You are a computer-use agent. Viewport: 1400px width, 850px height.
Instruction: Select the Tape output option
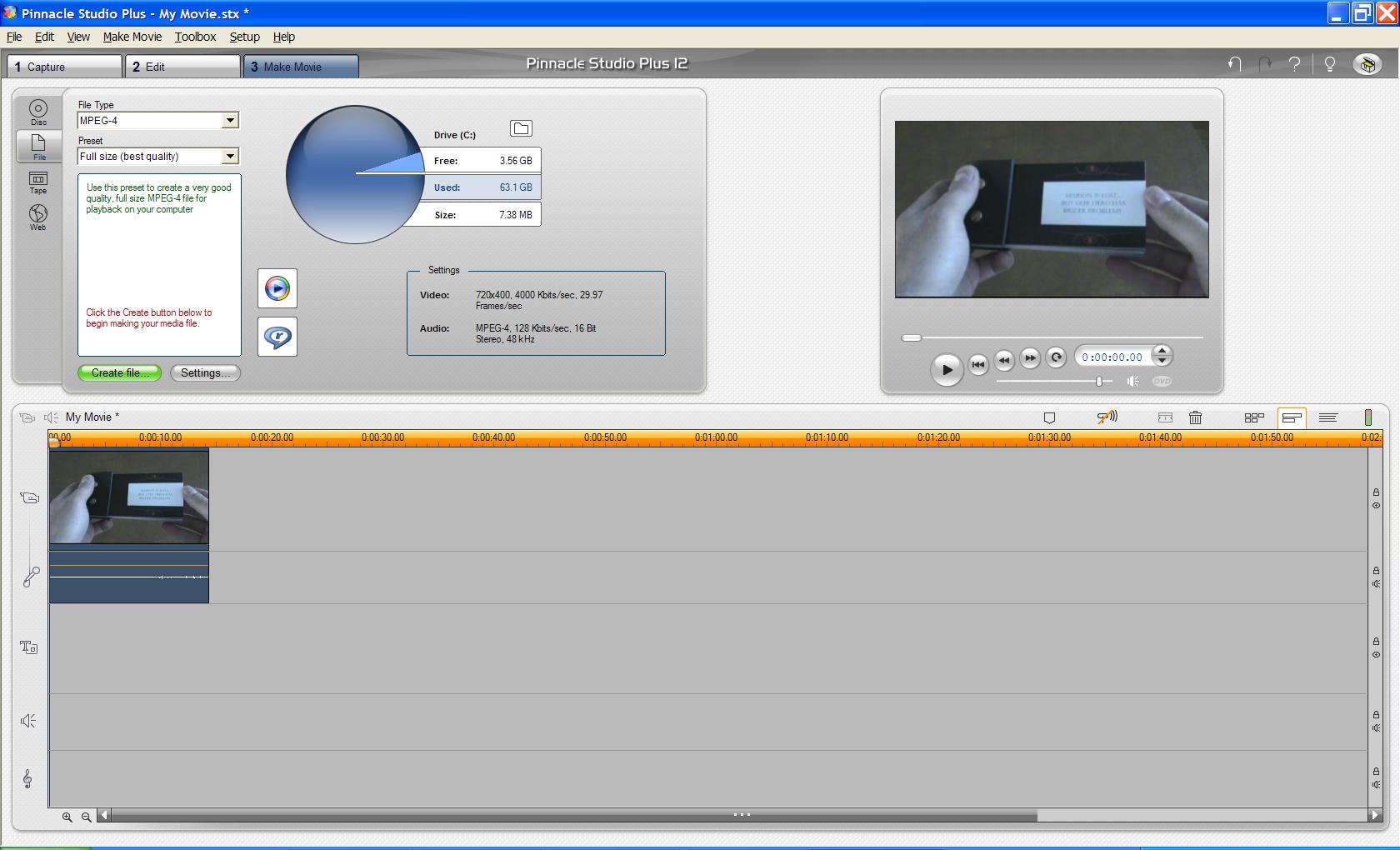click(x=38, y=182)
